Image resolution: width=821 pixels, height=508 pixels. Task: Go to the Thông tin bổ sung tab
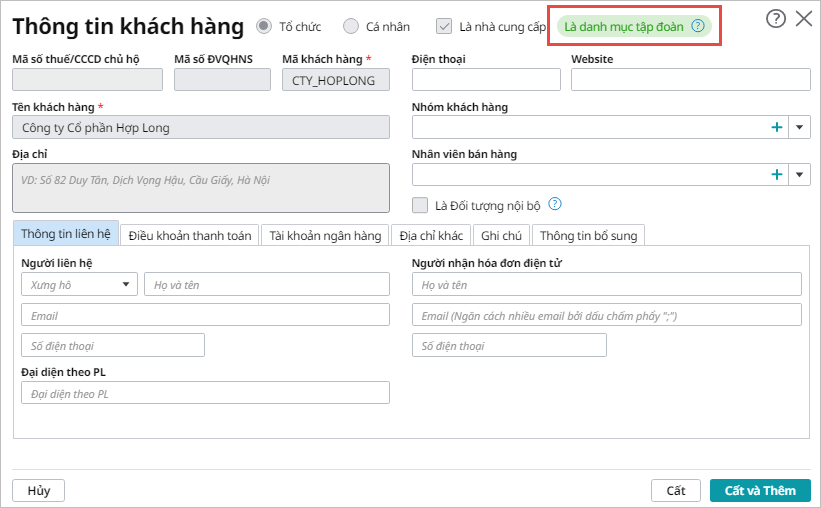(588, 235)
